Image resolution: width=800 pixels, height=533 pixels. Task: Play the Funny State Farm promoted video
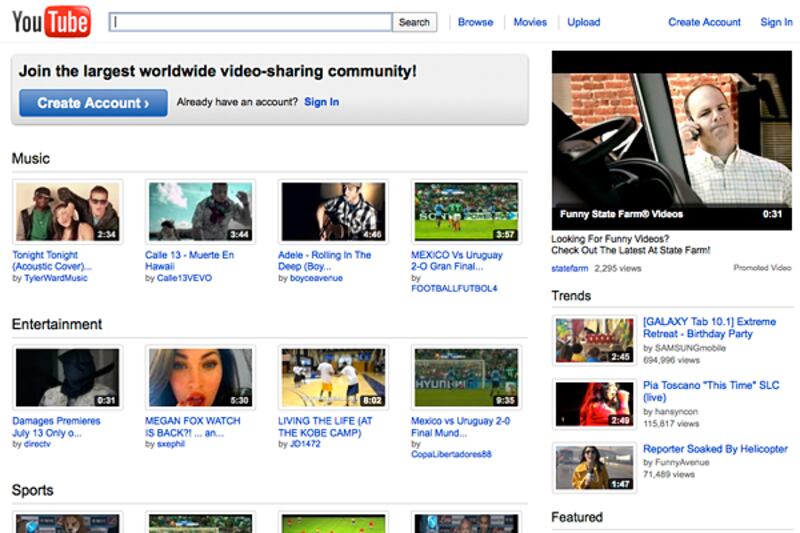coord(672,140)
